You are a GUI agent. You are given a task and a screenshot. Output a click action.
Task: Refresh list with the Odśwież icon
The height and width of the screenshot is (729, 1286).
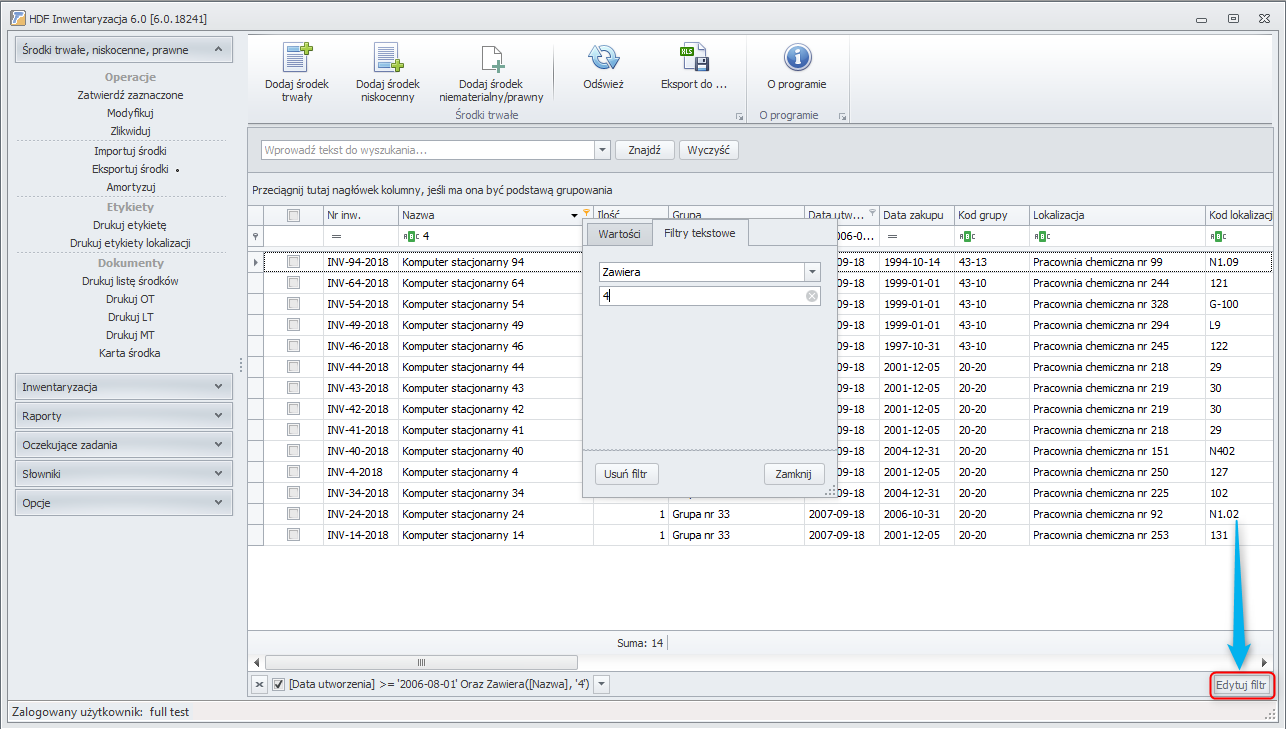click(603, 57)
